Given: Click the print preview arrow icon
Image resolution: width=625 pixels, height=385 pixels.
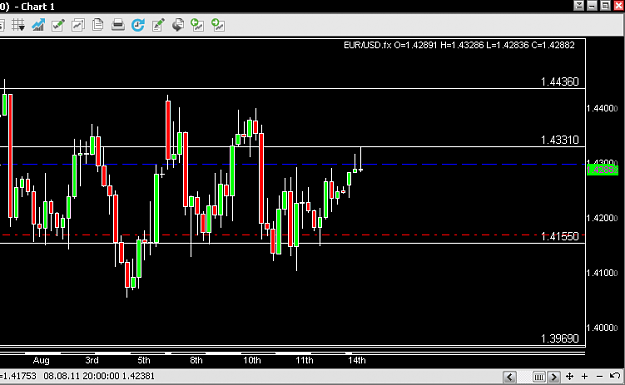Looking at the screenshot, I should [x=178, y=25].
